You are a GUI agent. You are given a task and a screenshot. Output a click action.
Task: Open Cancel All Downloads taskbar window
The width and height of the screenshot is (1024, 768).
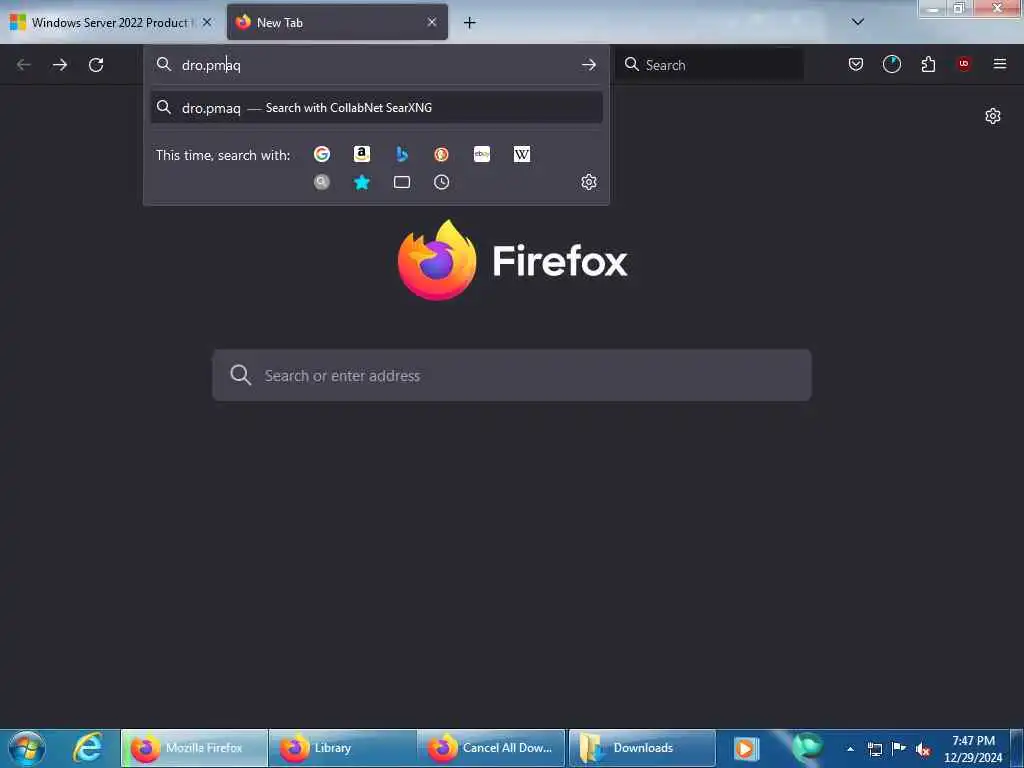(490, 748)
